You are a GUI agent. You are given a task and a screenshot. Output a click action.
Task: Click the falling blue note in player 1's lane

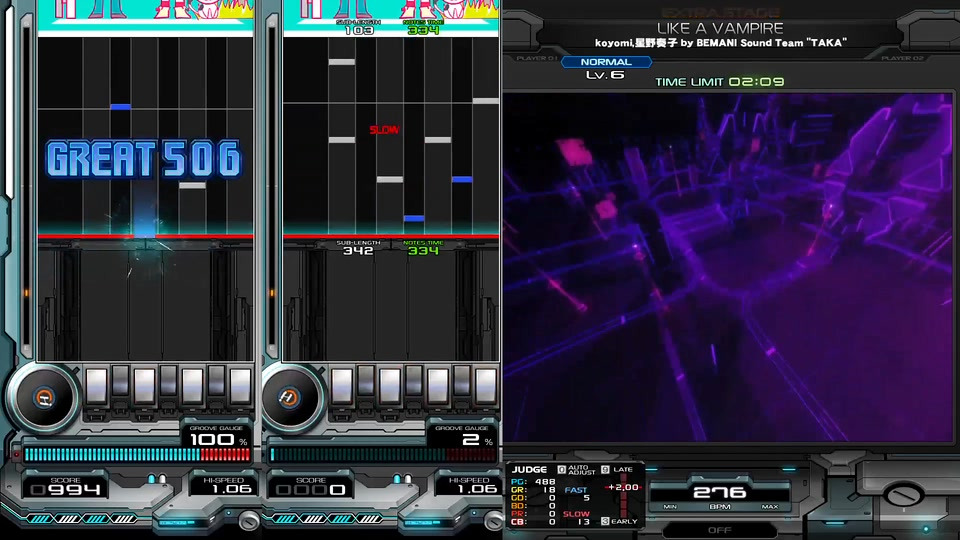point(121,107)
